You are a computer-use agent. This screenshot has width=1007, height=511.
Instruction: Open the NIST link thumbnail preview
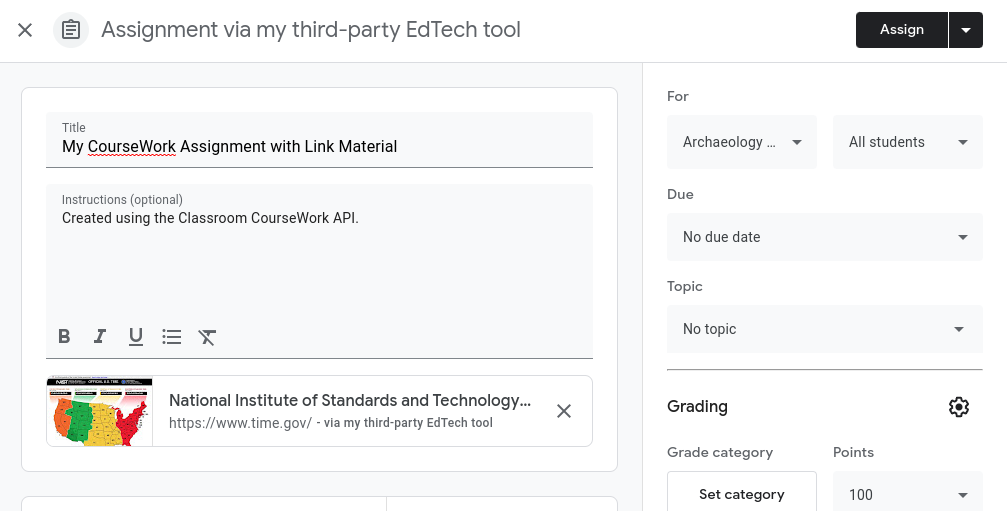[x=100, y=411]
